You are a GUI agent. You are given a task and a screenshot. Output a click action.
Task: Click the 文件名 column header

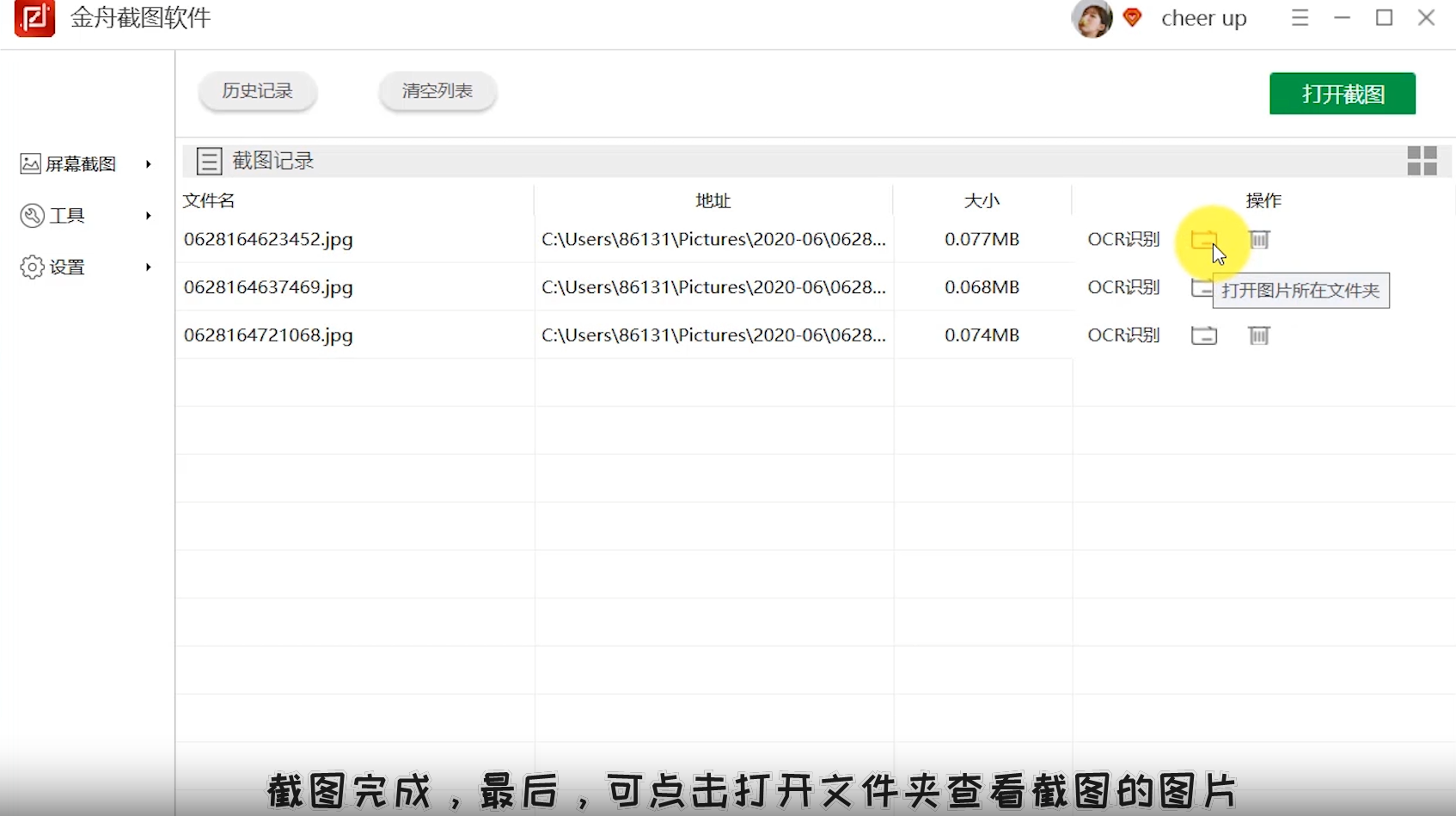[209, 200]
